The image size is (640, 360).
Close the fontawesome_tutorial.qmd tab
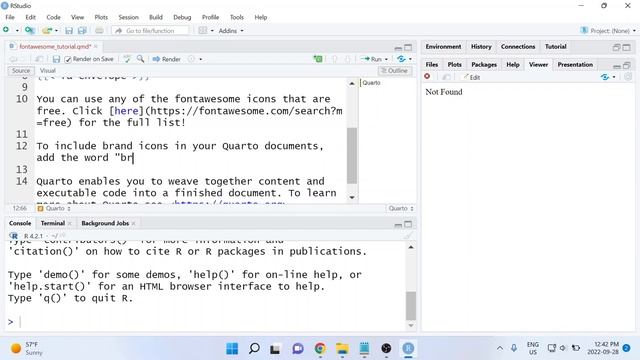[96, 47]
